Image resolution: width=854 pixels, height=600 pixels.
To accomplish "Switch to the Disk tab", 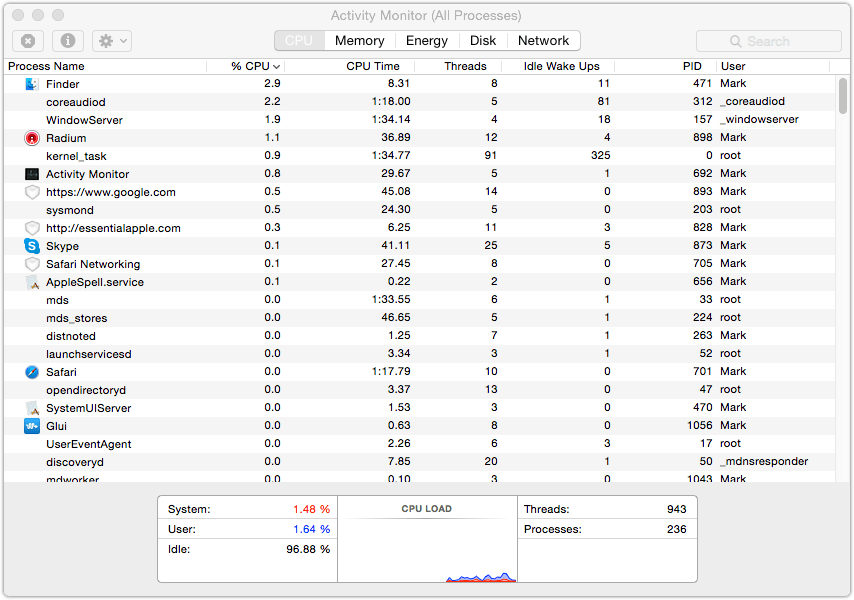I will 483,41.
